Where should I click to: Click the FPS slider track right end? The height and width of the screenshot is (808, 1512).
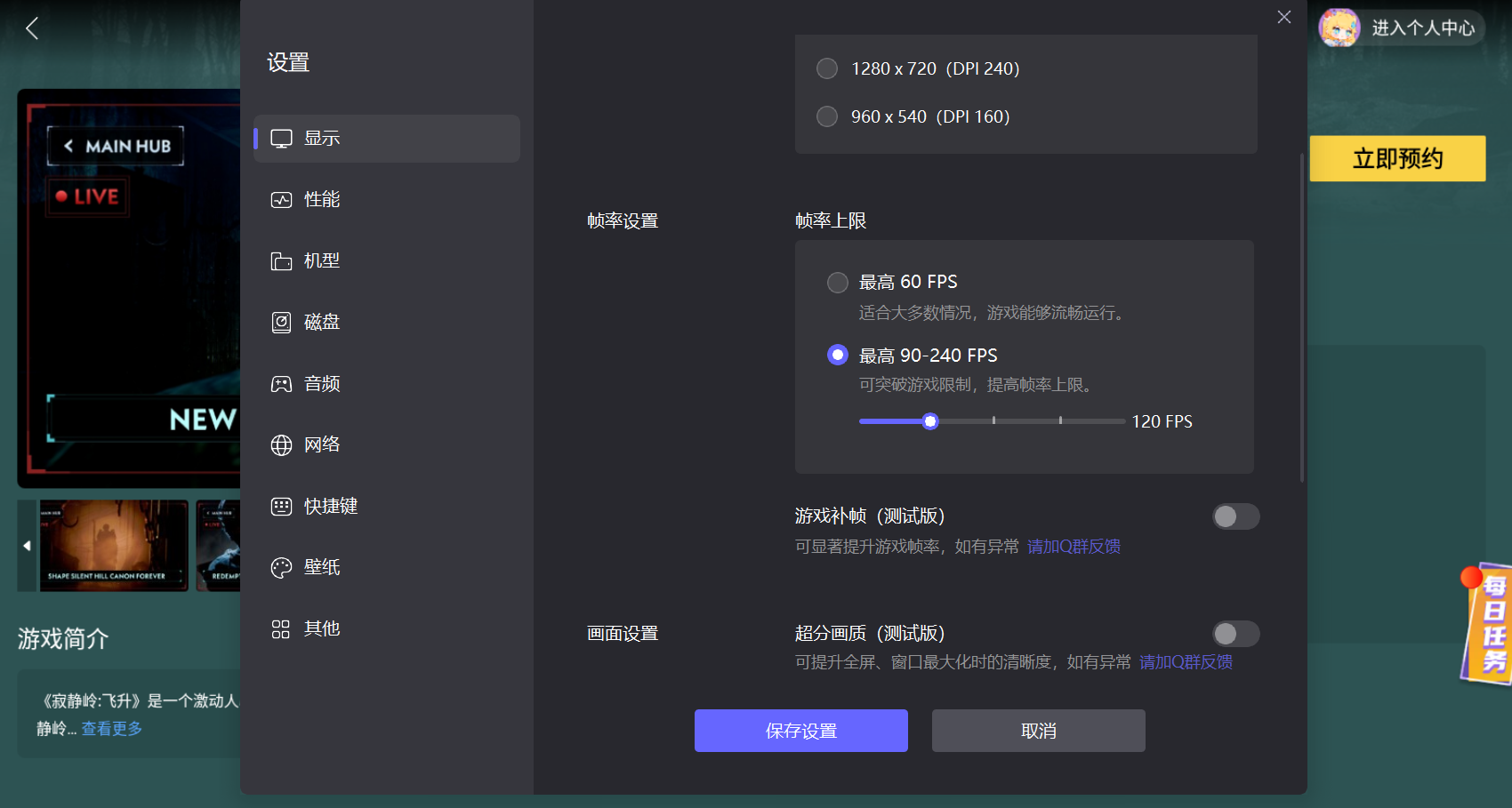pyautogui.click(x=1122, y=421)
